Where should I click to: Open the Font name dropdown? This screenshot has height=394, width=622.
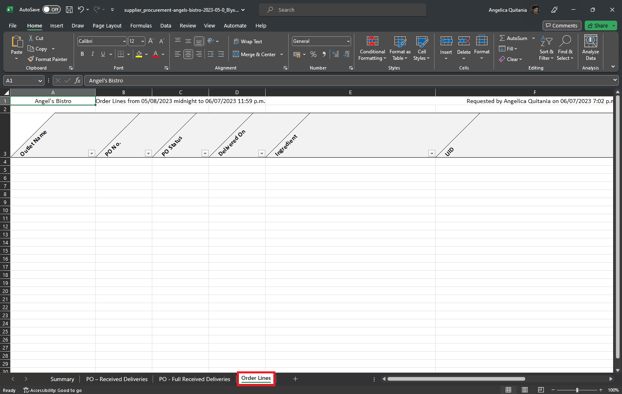[124, 41]
